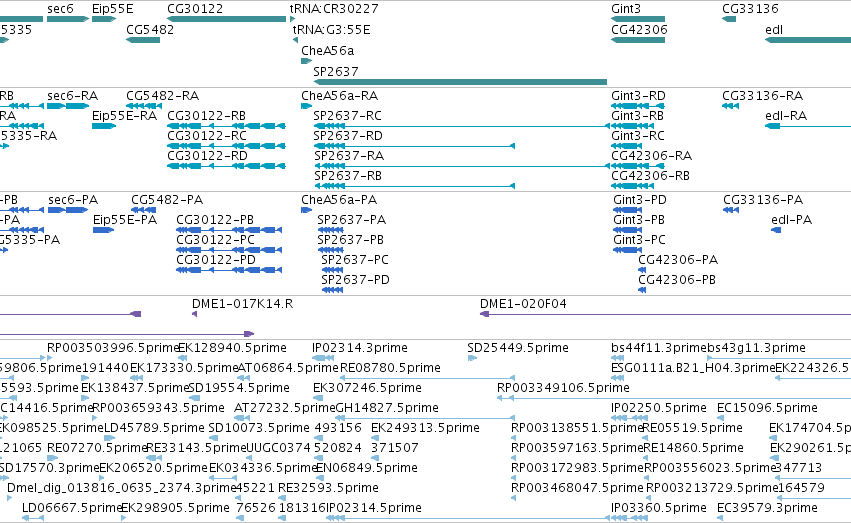Click EST EN06849.5prime

point(320,478)
